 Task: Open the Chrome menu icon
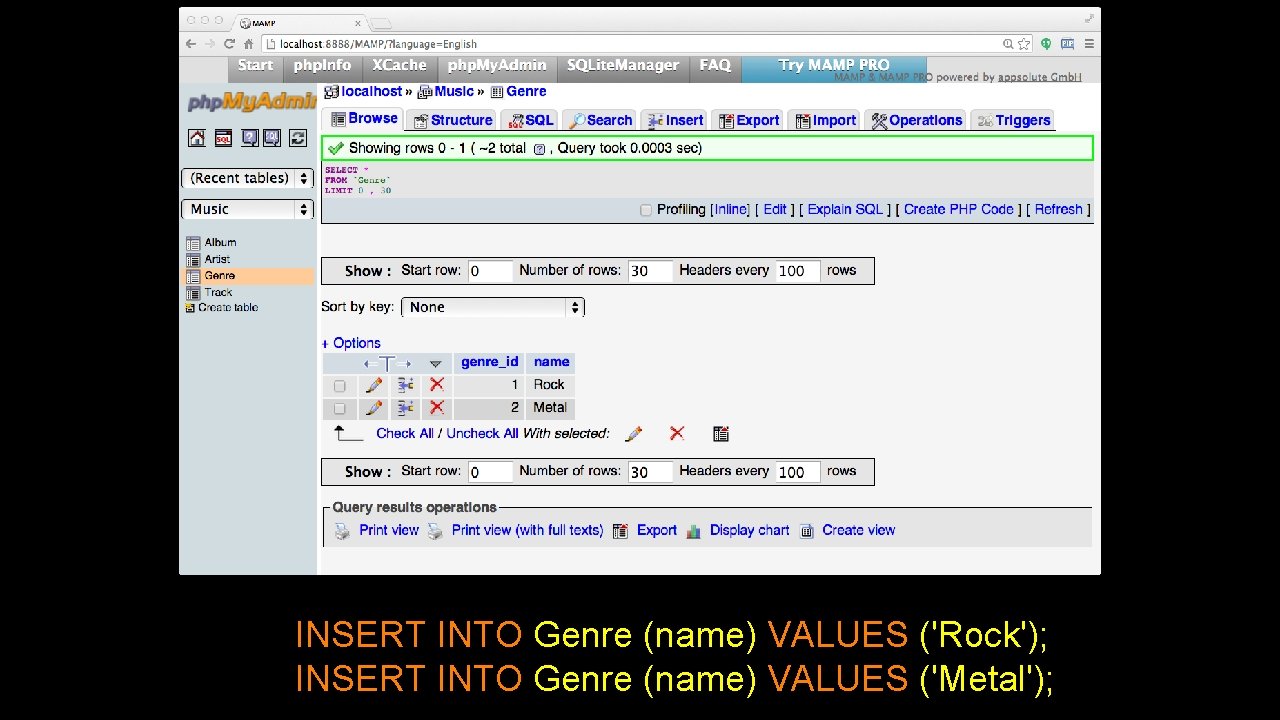(x=1089, y=44)
